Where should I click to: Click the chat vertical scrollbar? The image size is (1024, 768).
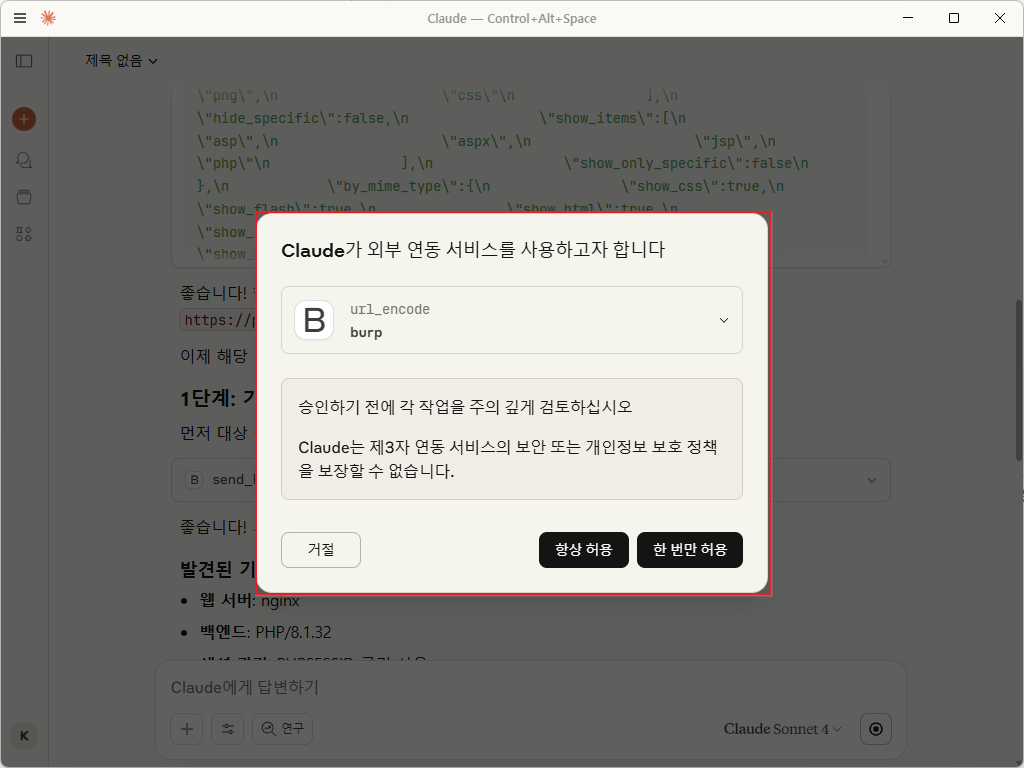click(x=1019, y=381)
